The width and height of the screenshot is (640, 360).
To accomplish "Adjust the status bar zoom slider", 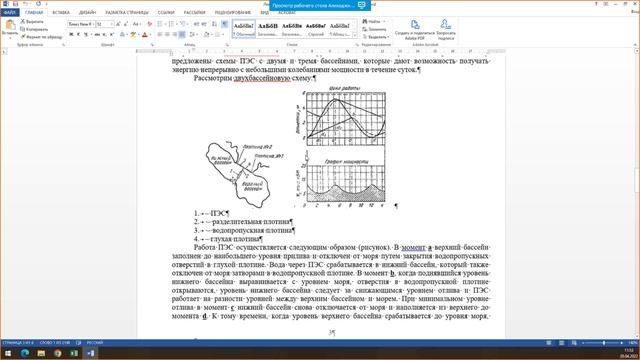I will pos(604,343).
